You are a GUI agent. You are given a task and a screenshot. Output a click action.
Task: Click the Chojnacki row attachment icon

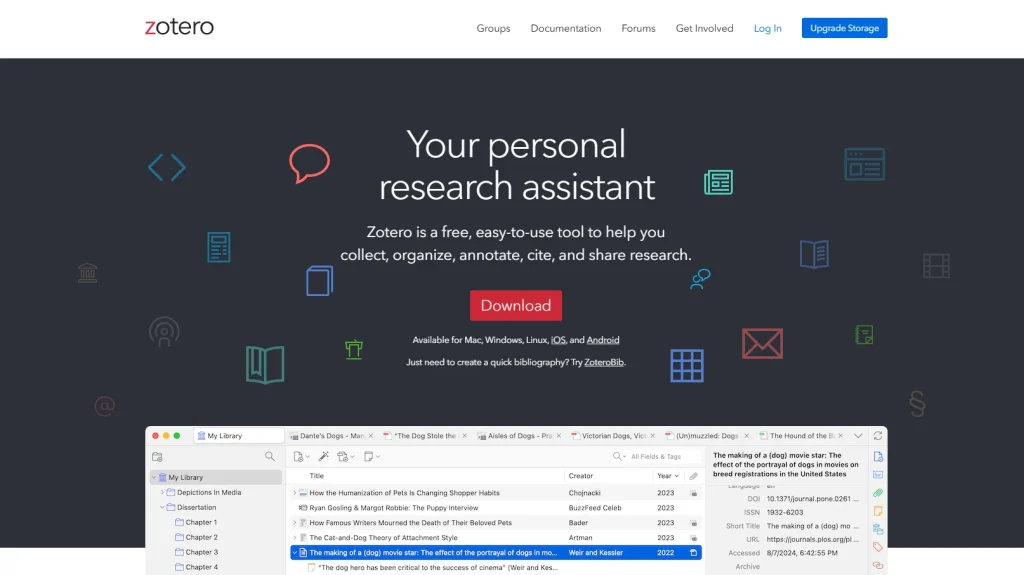[x=694, y=493]
